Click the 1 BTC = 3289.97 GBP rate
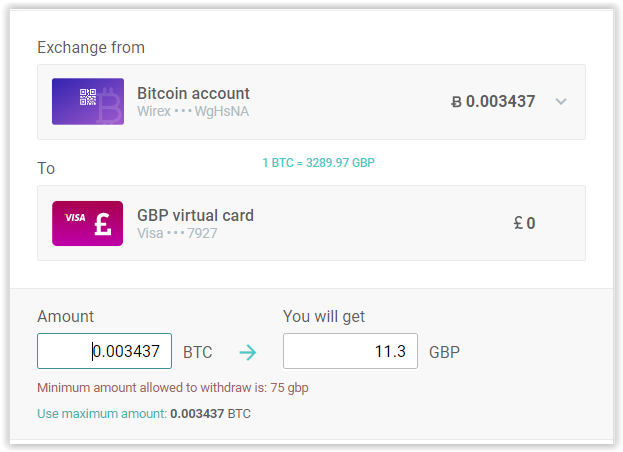This screenshot has width=623, height=452. click(x=318, y=163)
